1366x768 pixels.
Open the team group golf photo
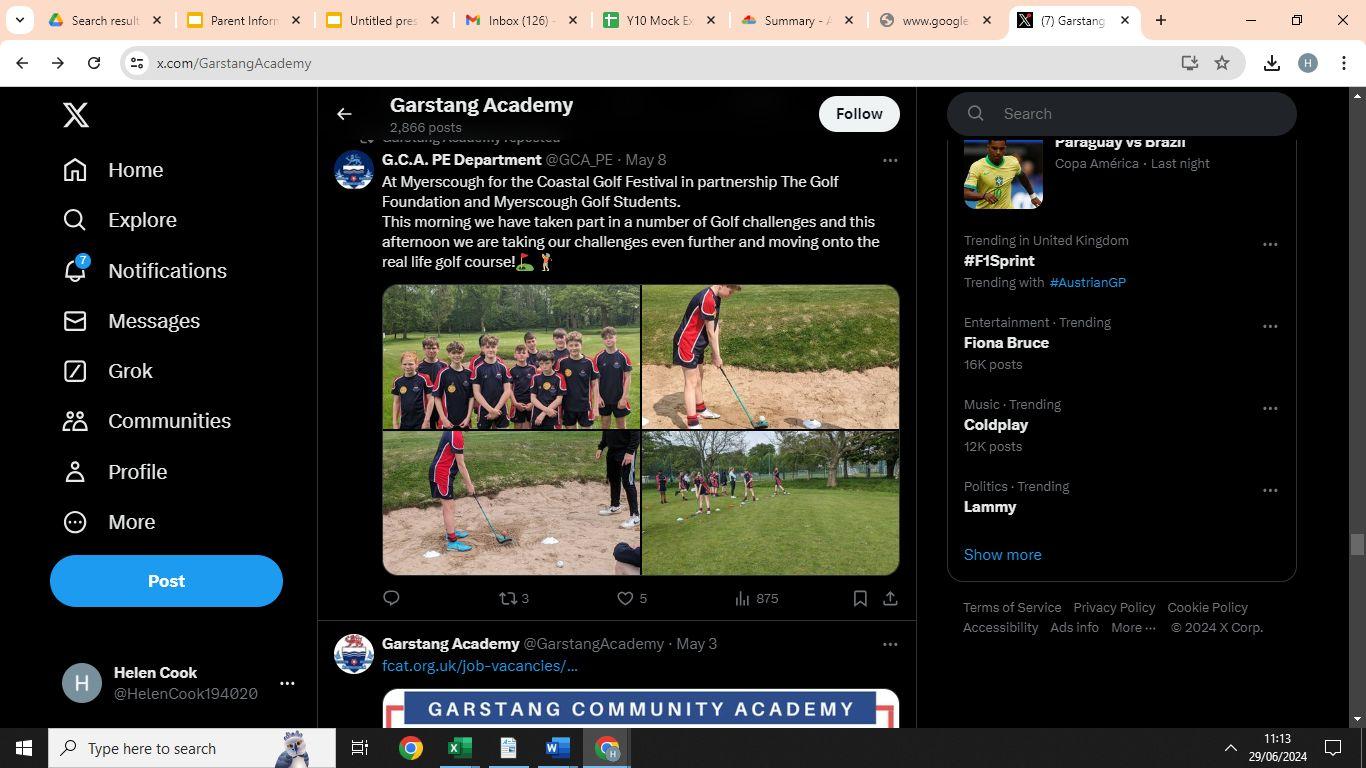click(x=511, y=357)
